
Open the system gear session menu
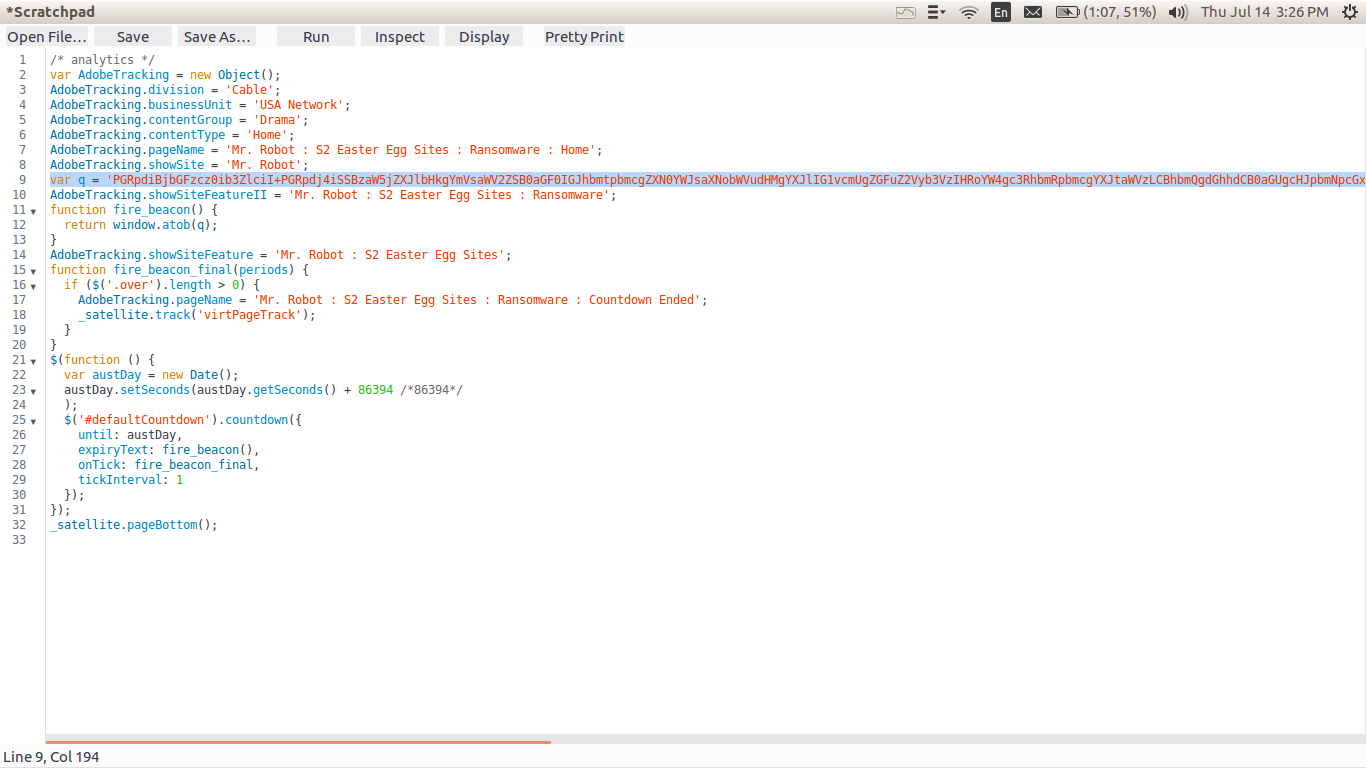(1350, 12)
